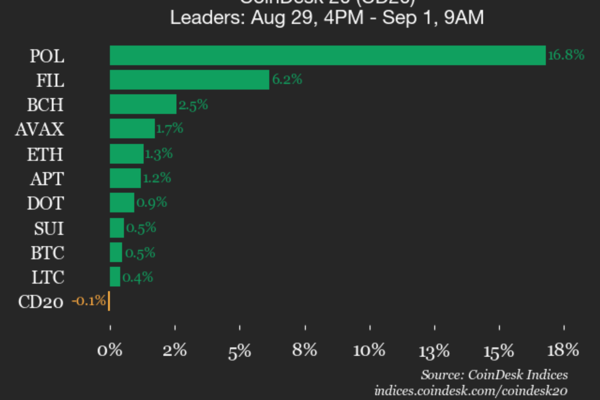Click the chart subtitle with the Leaders date range
The image size is (600, 400).
(300, 16)
